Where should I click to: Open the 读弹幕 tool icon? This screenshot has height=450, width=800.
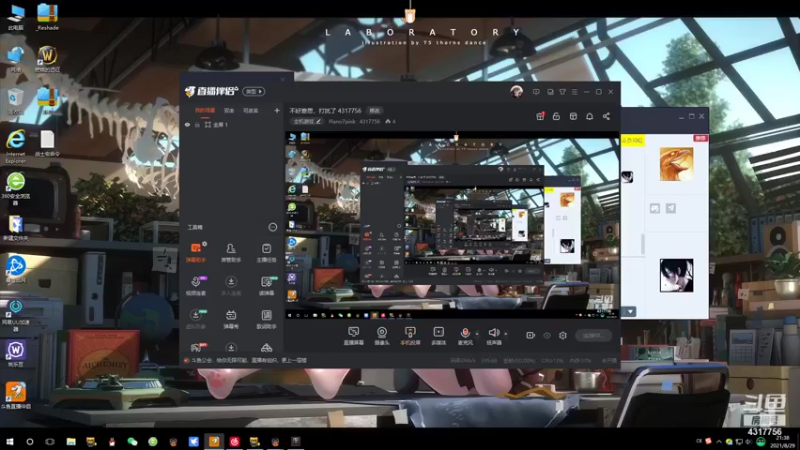(266, 286)
